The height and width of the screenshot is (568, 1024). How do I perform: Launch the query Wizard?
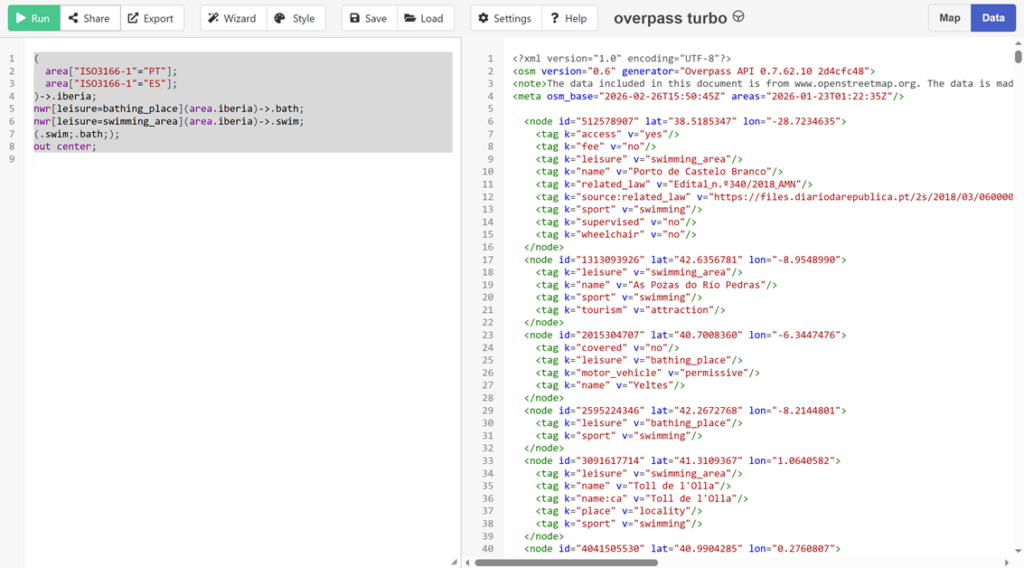tap(232, 18)
